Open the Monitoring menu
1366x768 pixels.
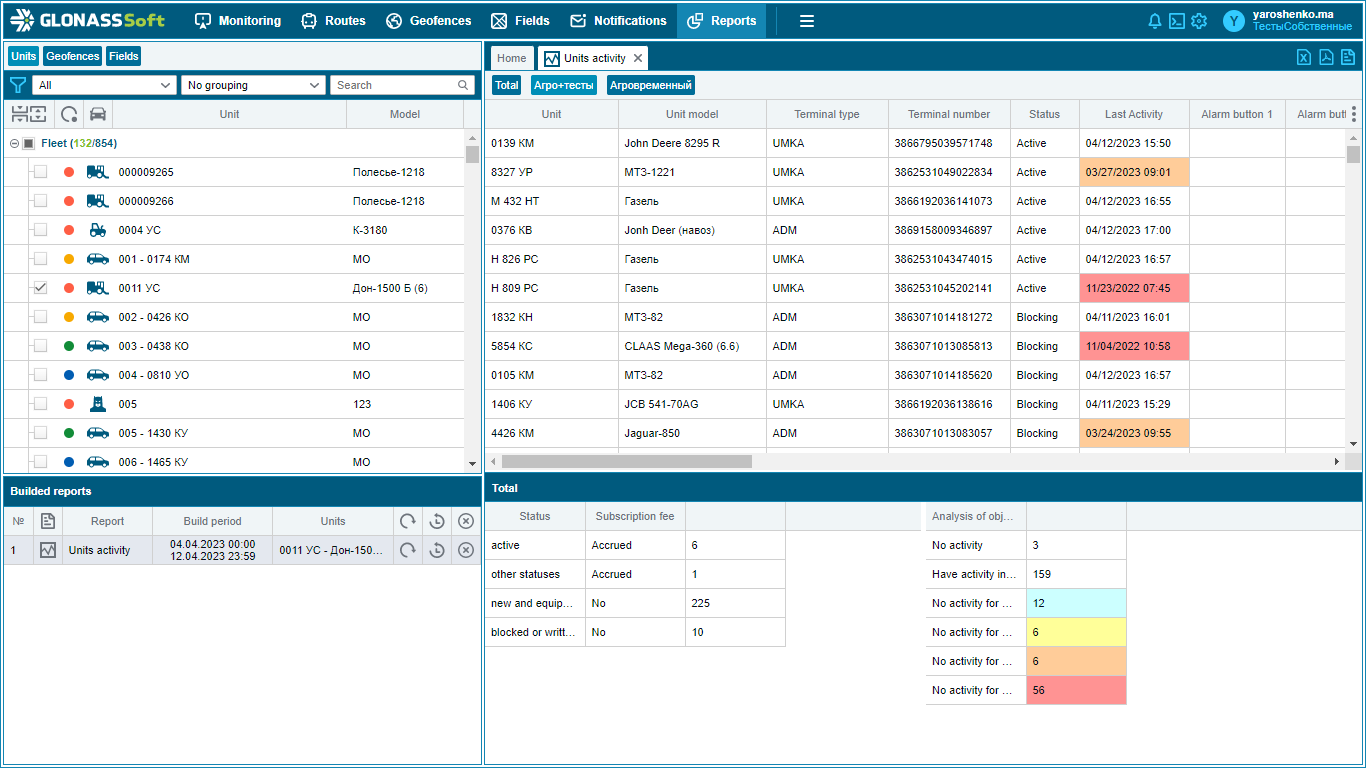[x=238, y=21]
